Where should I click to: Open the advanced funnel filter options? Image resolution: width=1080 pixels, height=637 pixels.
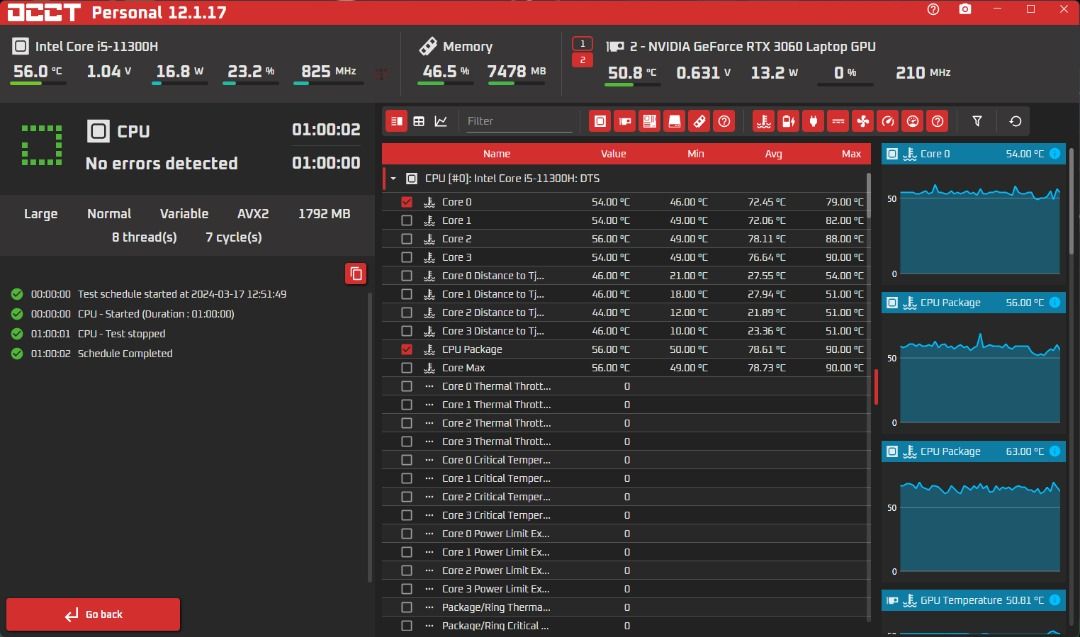977,121
